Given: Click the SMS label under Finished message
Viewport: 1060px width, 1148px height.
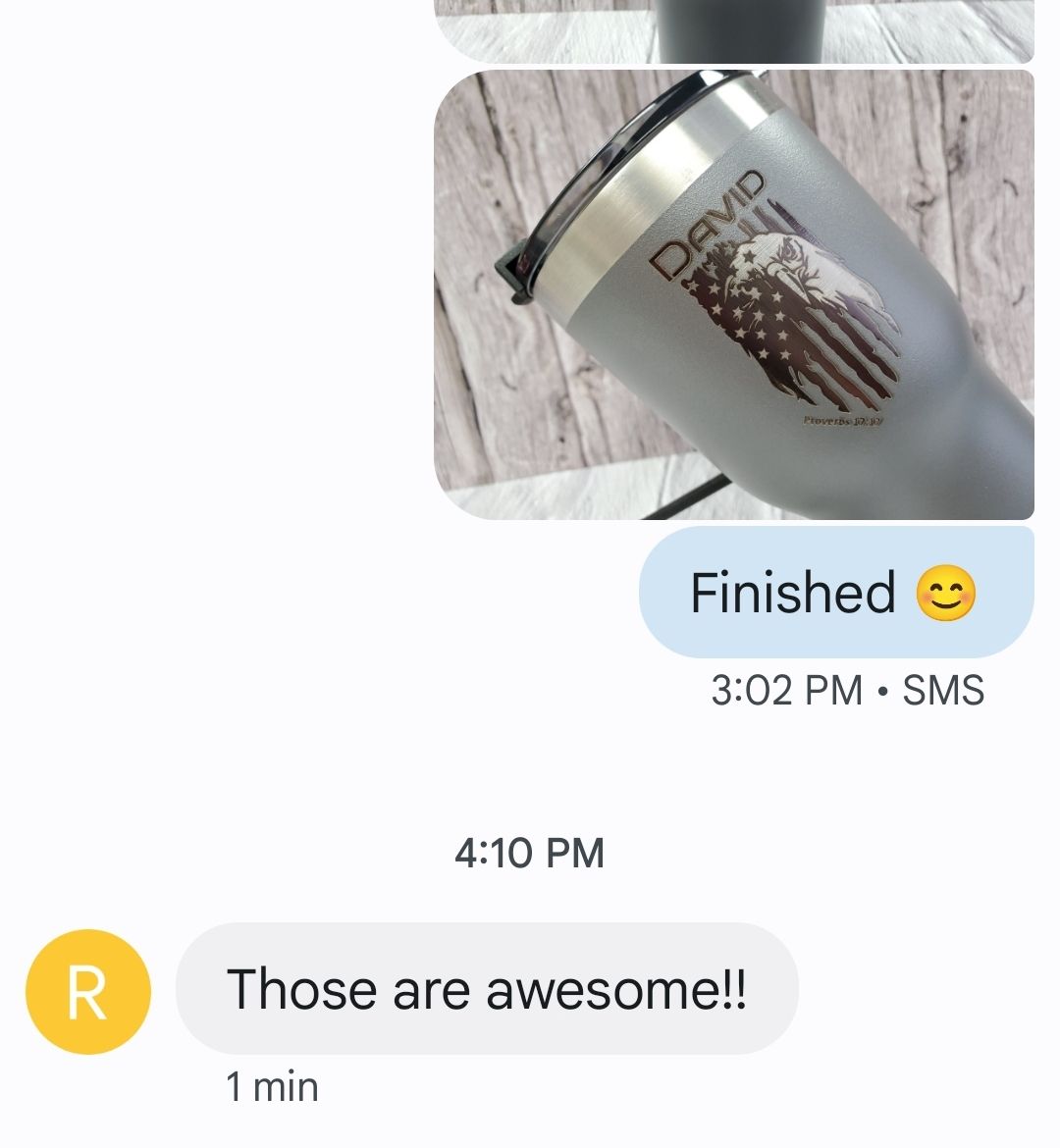Looking at the screenshot, I should tap(943, 690).
